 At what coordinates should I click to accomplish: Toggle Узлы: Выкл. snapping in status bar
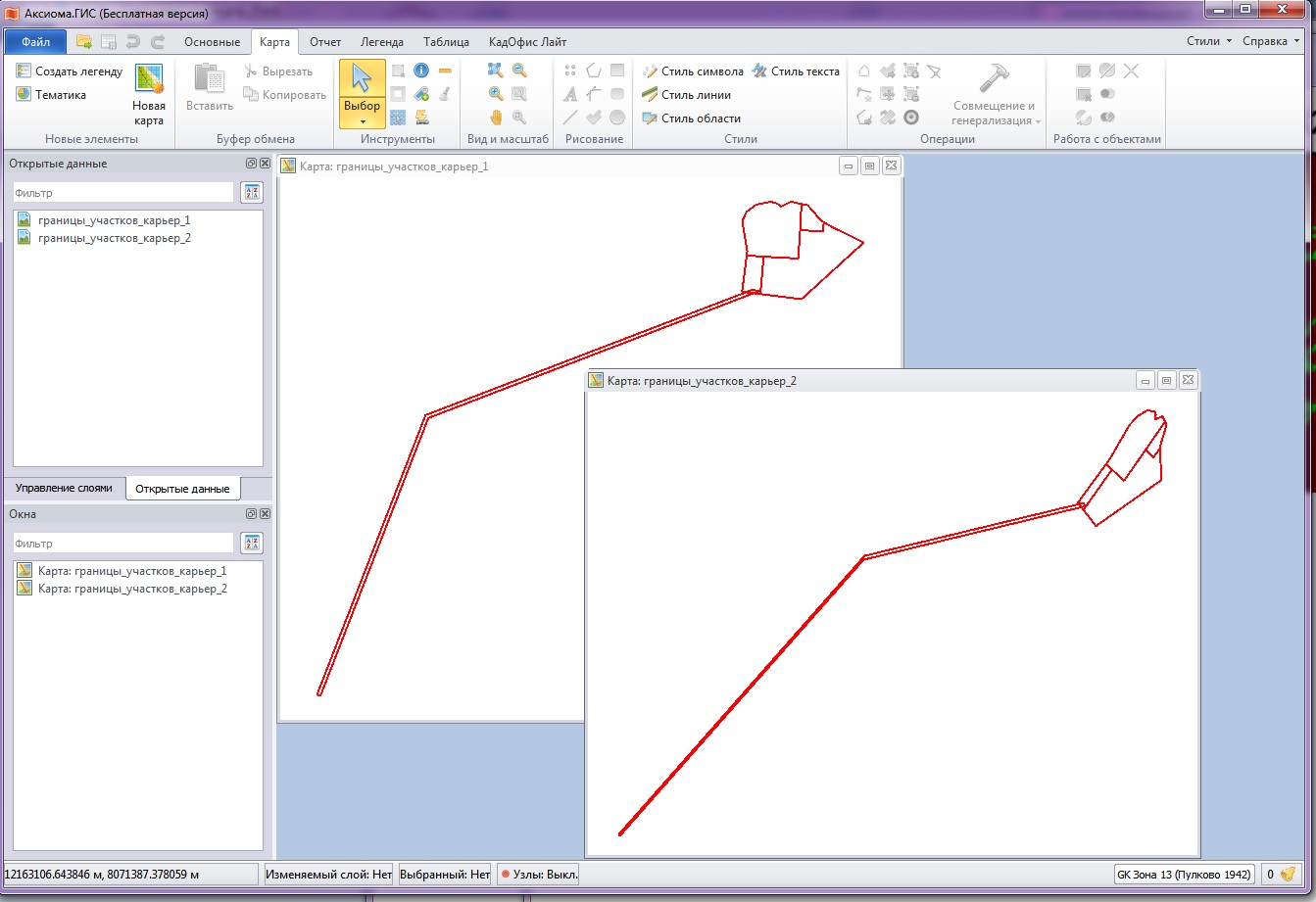539,874
